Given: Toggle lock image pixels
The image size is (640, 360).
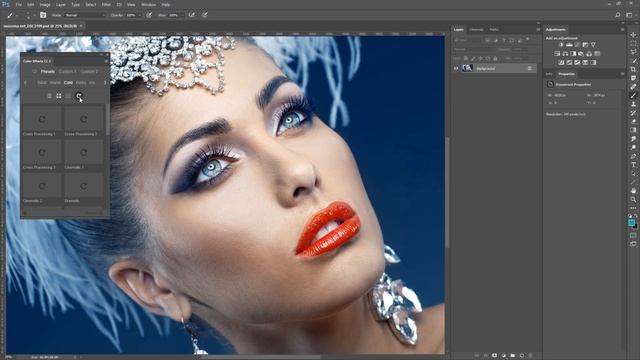Looking at the screenshot, I should [473, 59].
